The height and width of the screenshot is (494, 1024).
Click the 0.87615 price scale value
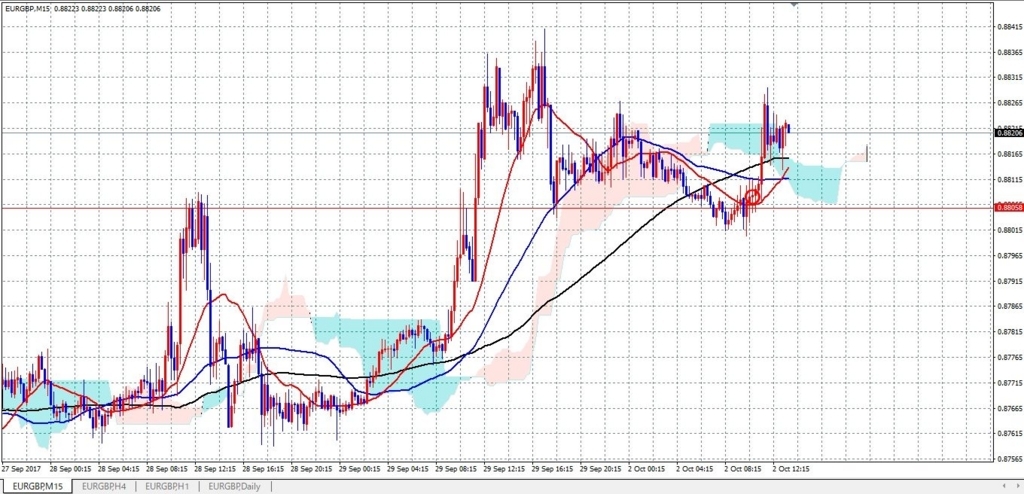coord(1008,434)
